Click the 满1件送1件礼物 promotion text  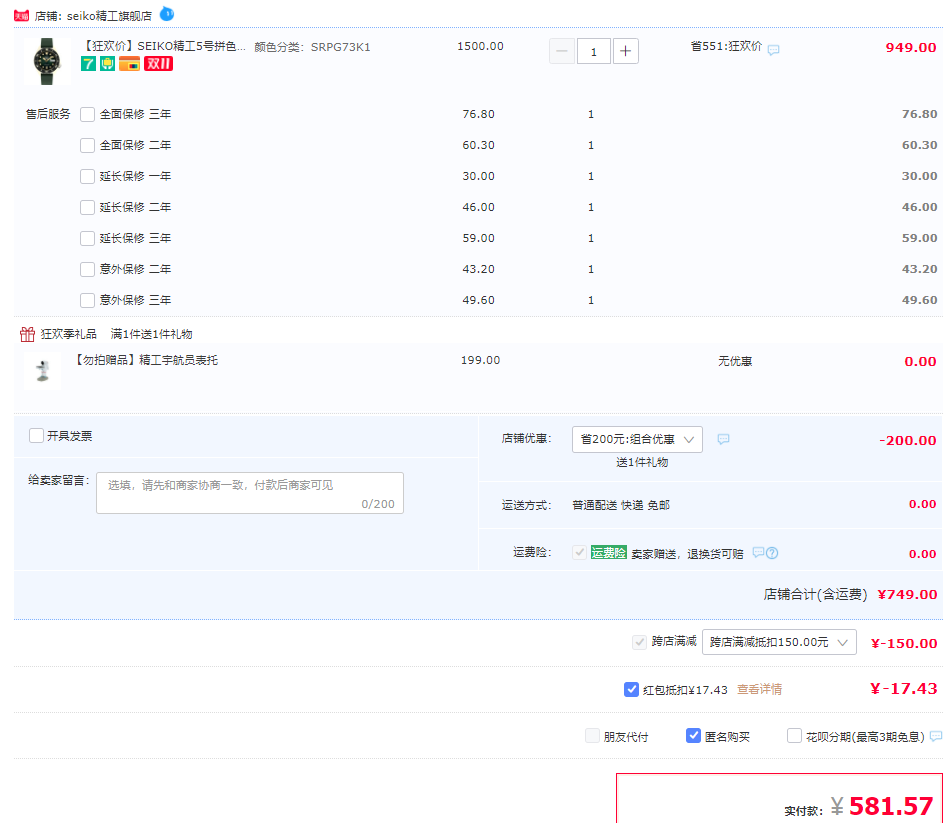(x=152, y=334)
